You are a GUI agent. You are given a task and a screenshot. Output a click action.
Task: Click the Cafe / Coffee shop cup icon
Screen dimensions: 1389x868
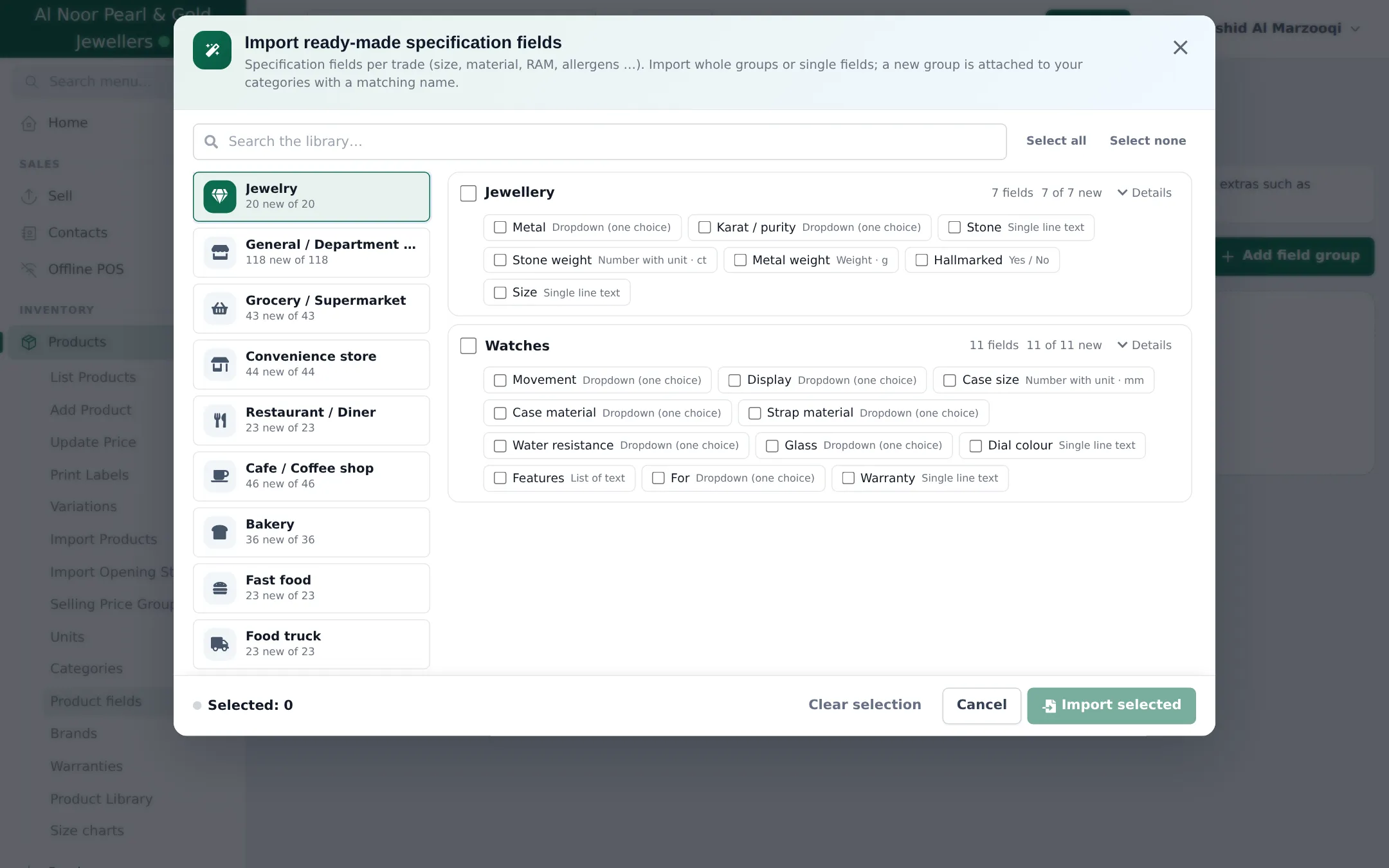click(220, 476)
